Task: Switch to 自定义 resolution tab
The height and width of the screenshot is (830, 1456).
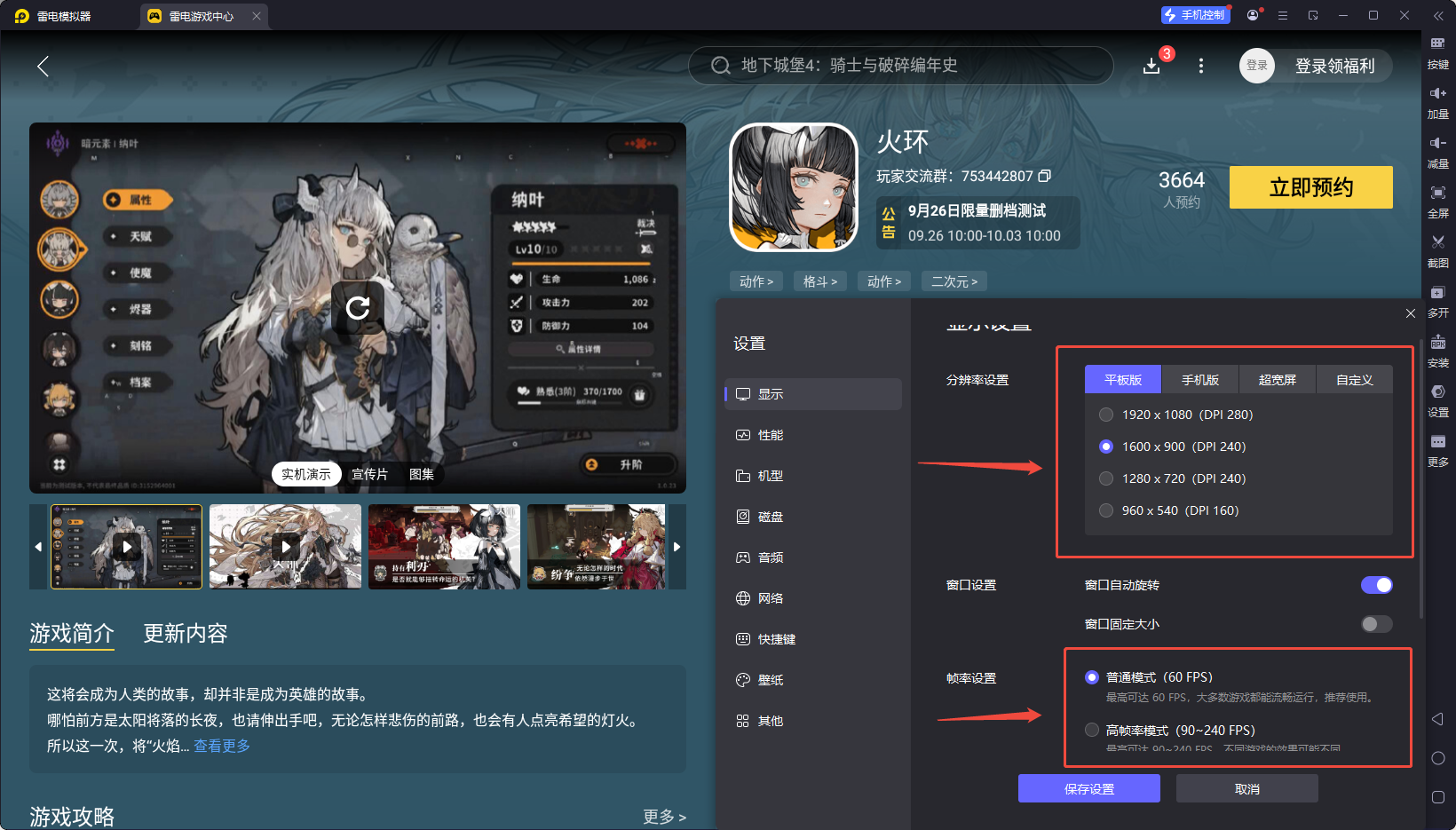Action: coord(1355,380)
